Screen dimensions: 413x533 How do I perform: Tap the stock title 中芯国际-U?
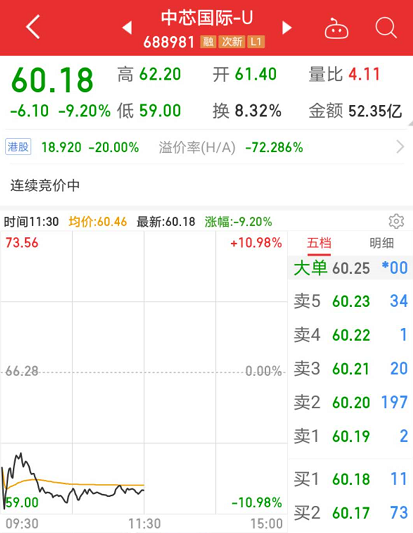(x=207, y=18)
